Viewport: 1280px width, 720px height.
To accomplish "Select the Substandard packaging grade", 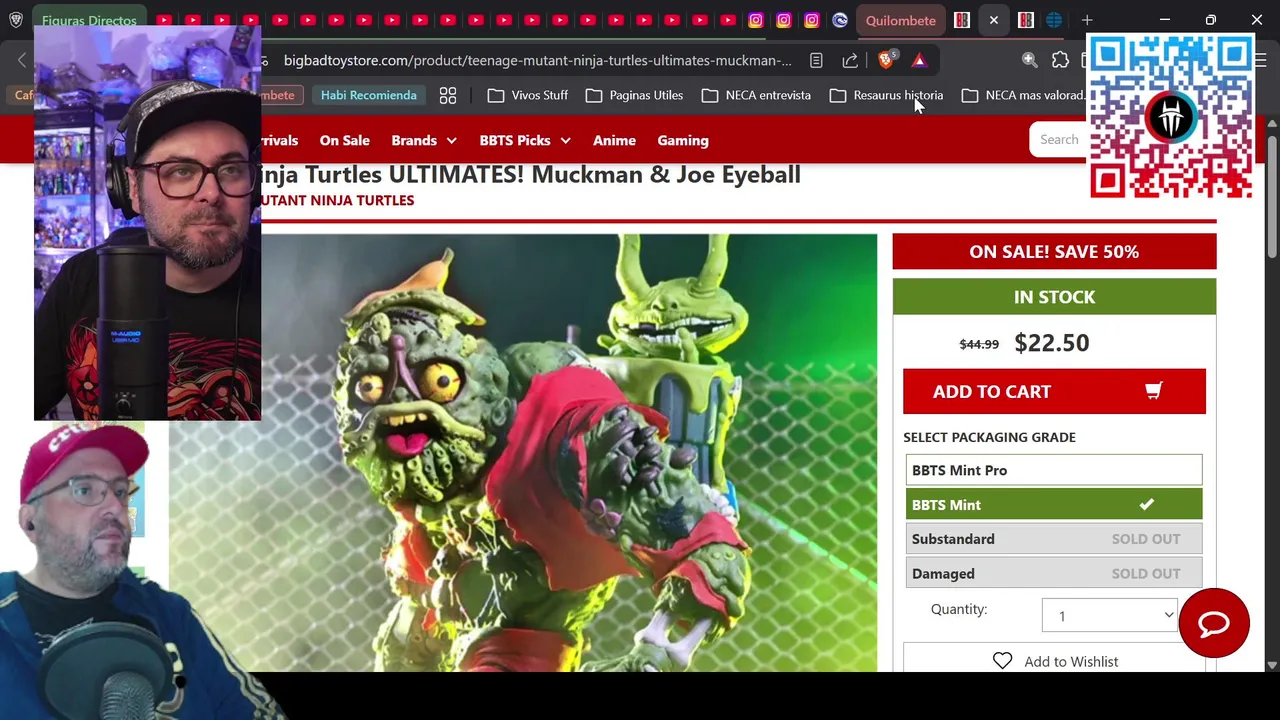I will click(x=1054, y=539).
